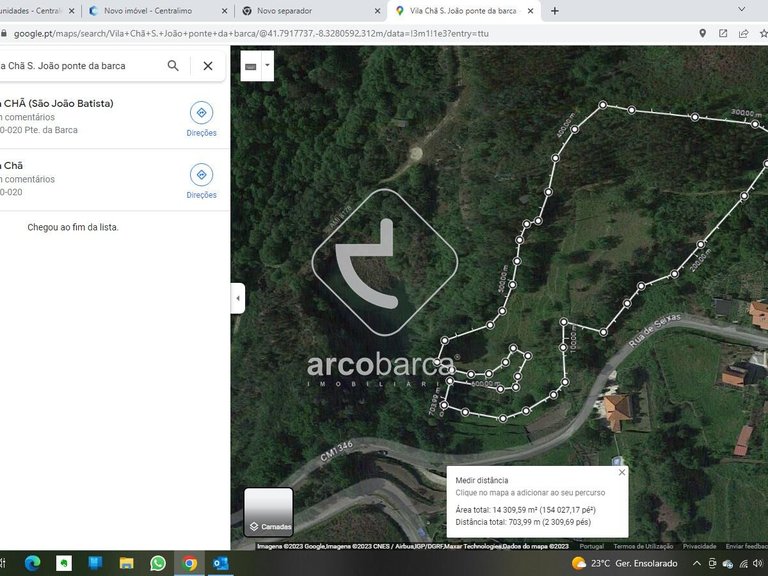Click the 'Chegou ao fim da lista.' text

coord(73,227)
